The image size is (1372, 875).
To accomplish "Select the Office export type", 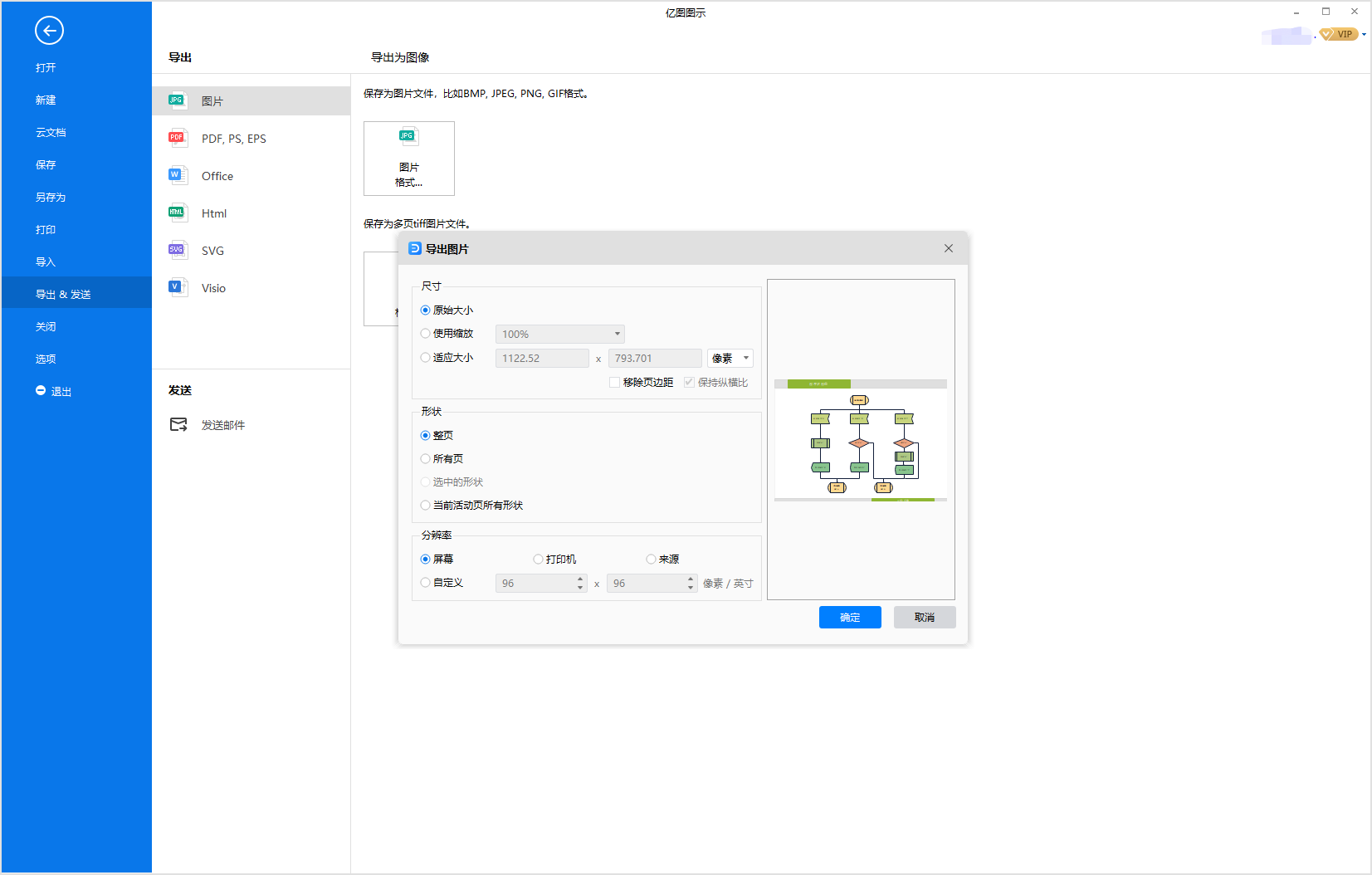I will 251,176.
